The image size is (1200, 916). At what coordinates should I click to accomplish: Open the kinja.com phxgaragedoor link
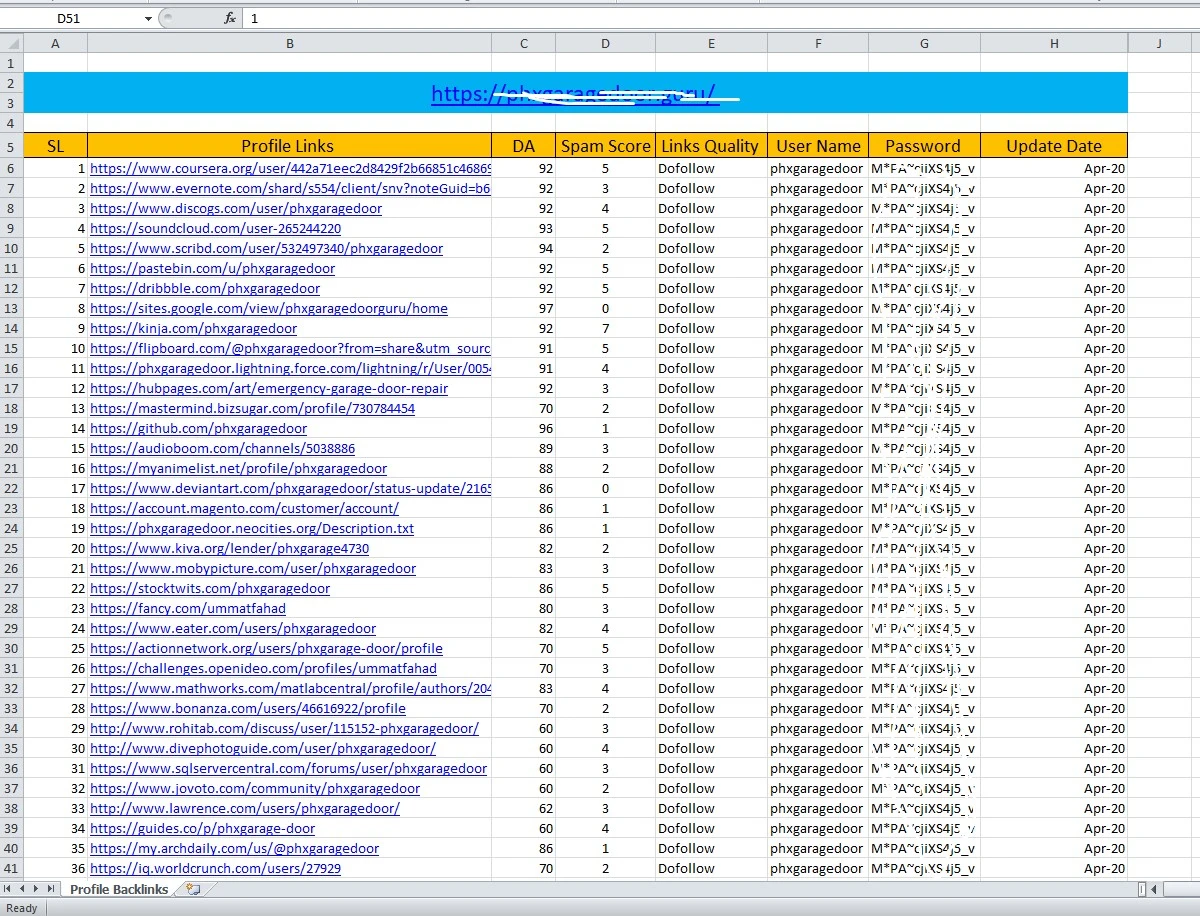(193, 328)
